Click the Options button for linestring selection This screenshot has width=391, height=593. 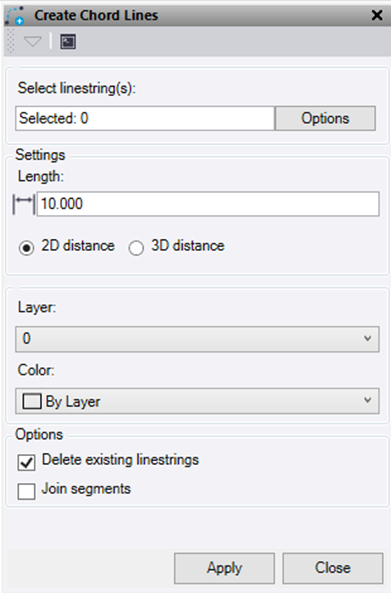[x=325, y=118]
